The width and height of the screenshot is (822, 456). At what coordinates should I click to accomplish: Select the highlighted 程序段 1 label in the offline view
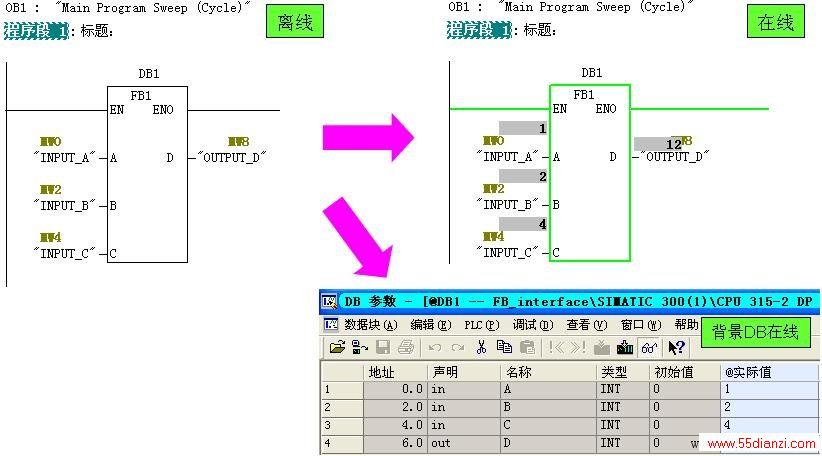(x=36, y=30)
